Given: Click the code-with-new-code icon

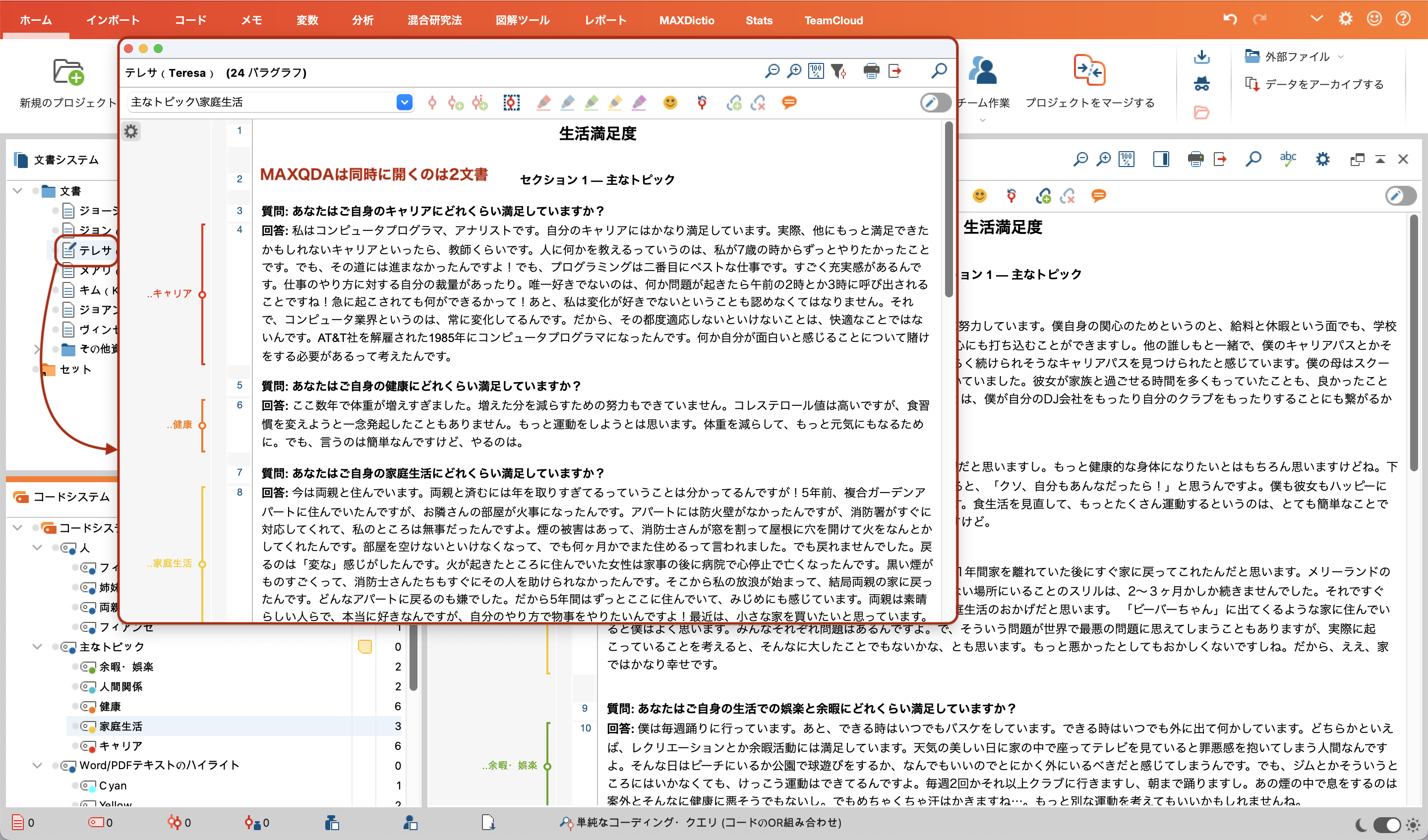Looking at the screenshot, I should [456, 103].
